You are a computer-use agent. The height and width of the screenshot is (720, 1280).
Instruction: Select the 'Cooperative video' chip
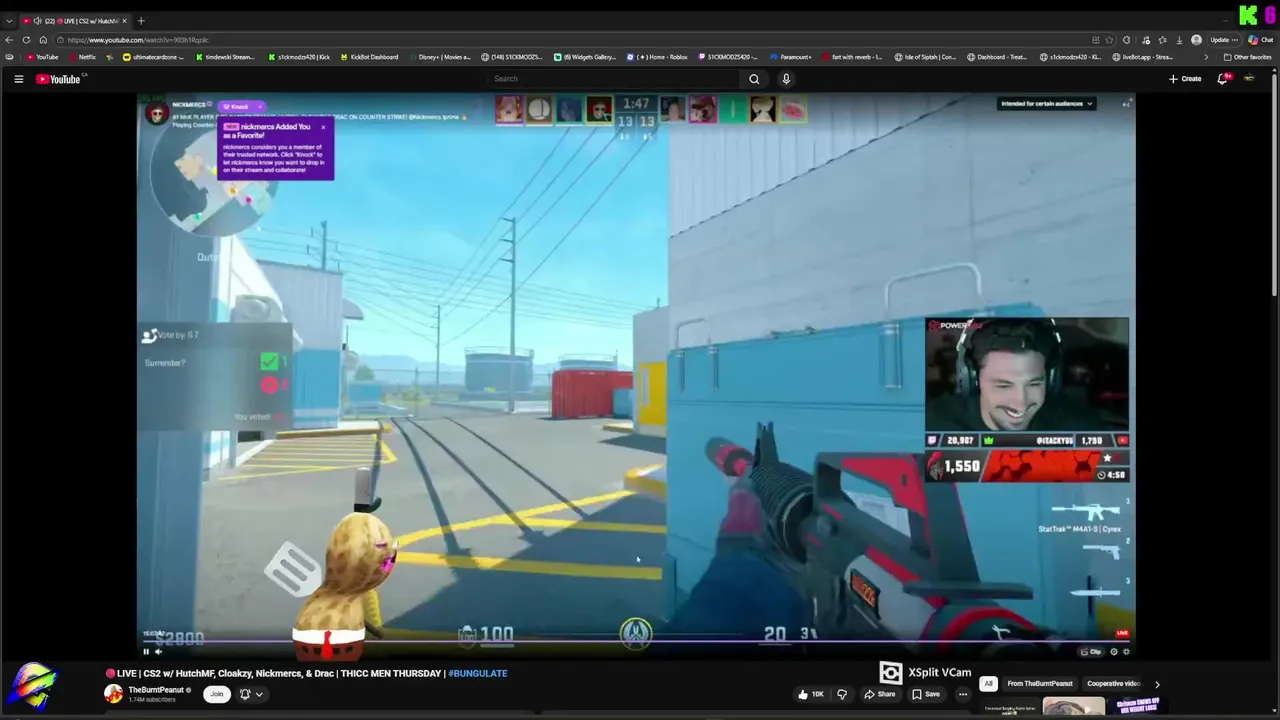[1112, 684]
